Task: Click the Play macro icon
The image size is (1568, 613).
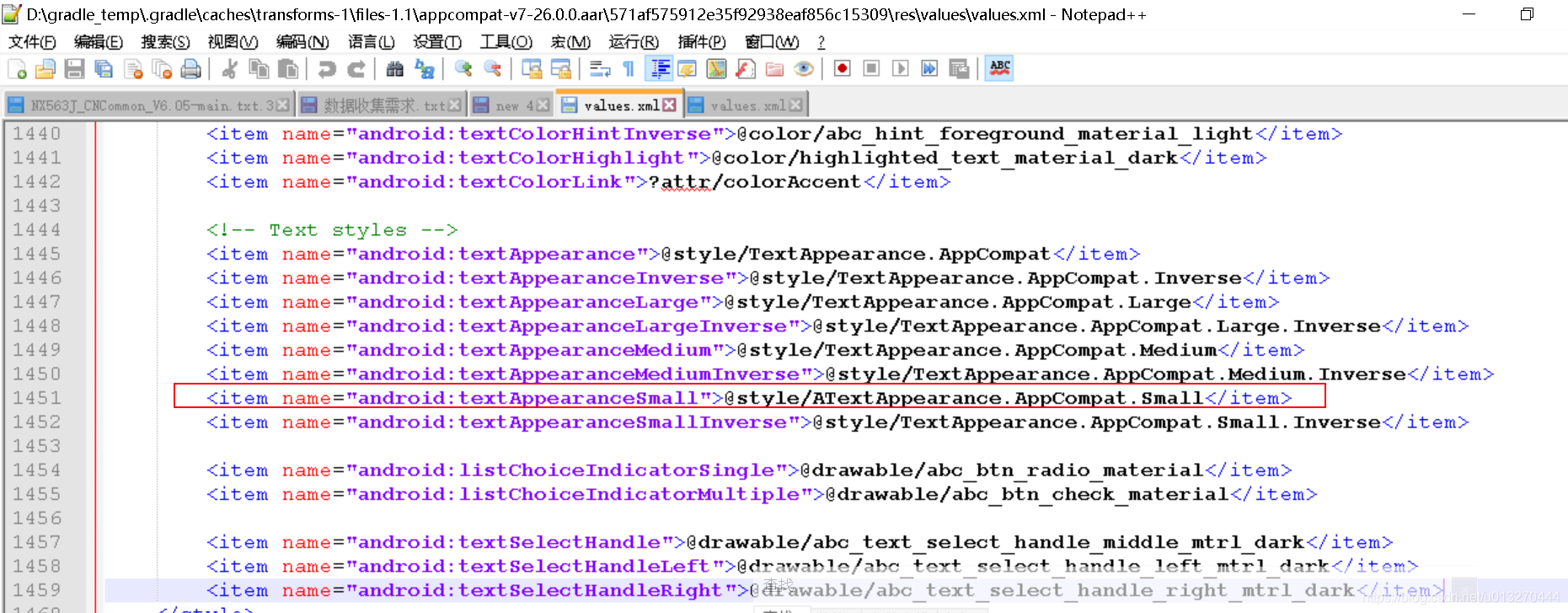Action: tap(901, 69)
